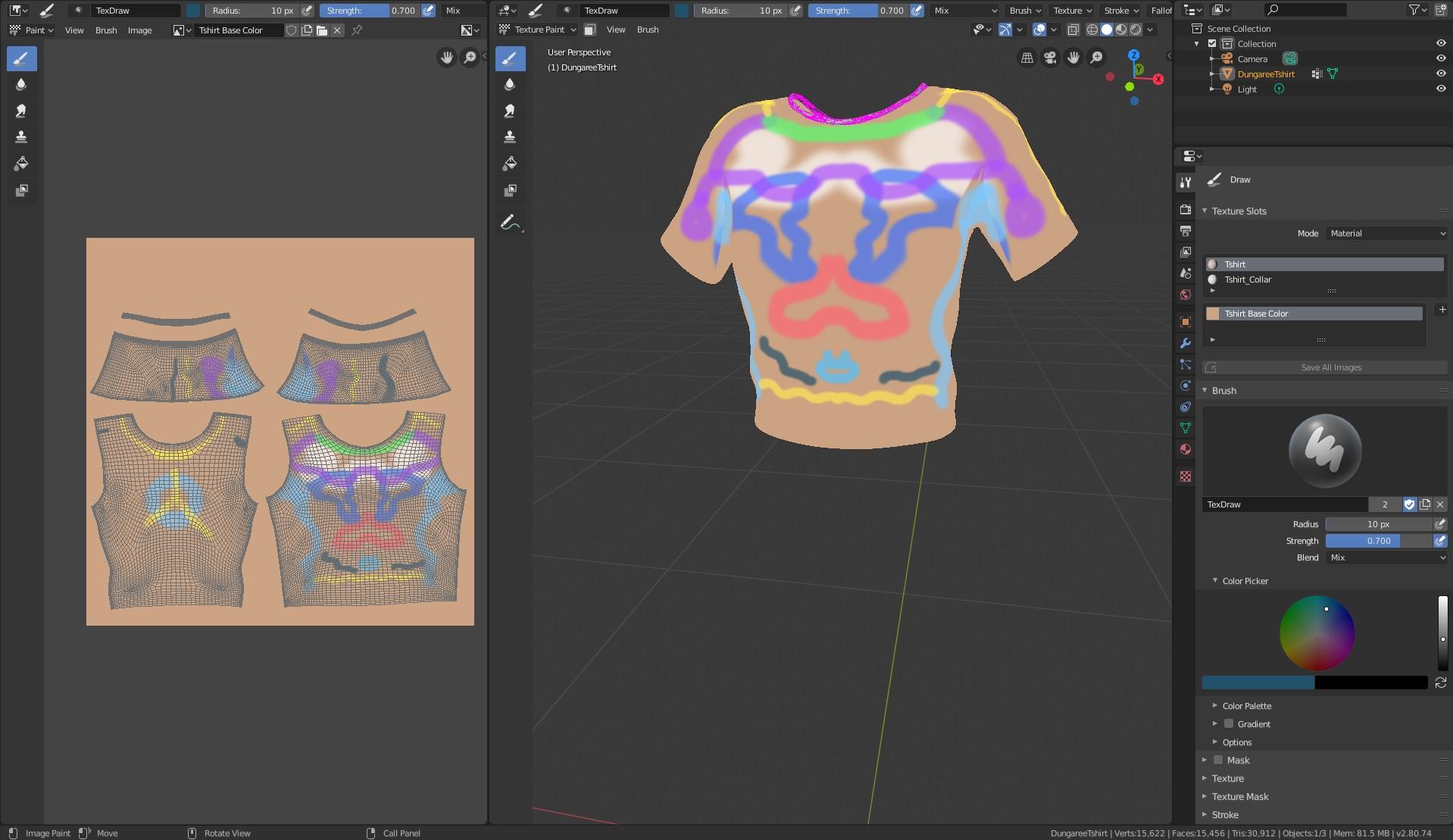Select the Annotate tool in the 3D viewport
The width and height of the screenshot is (1453, 840).
[x=510, y=223]
